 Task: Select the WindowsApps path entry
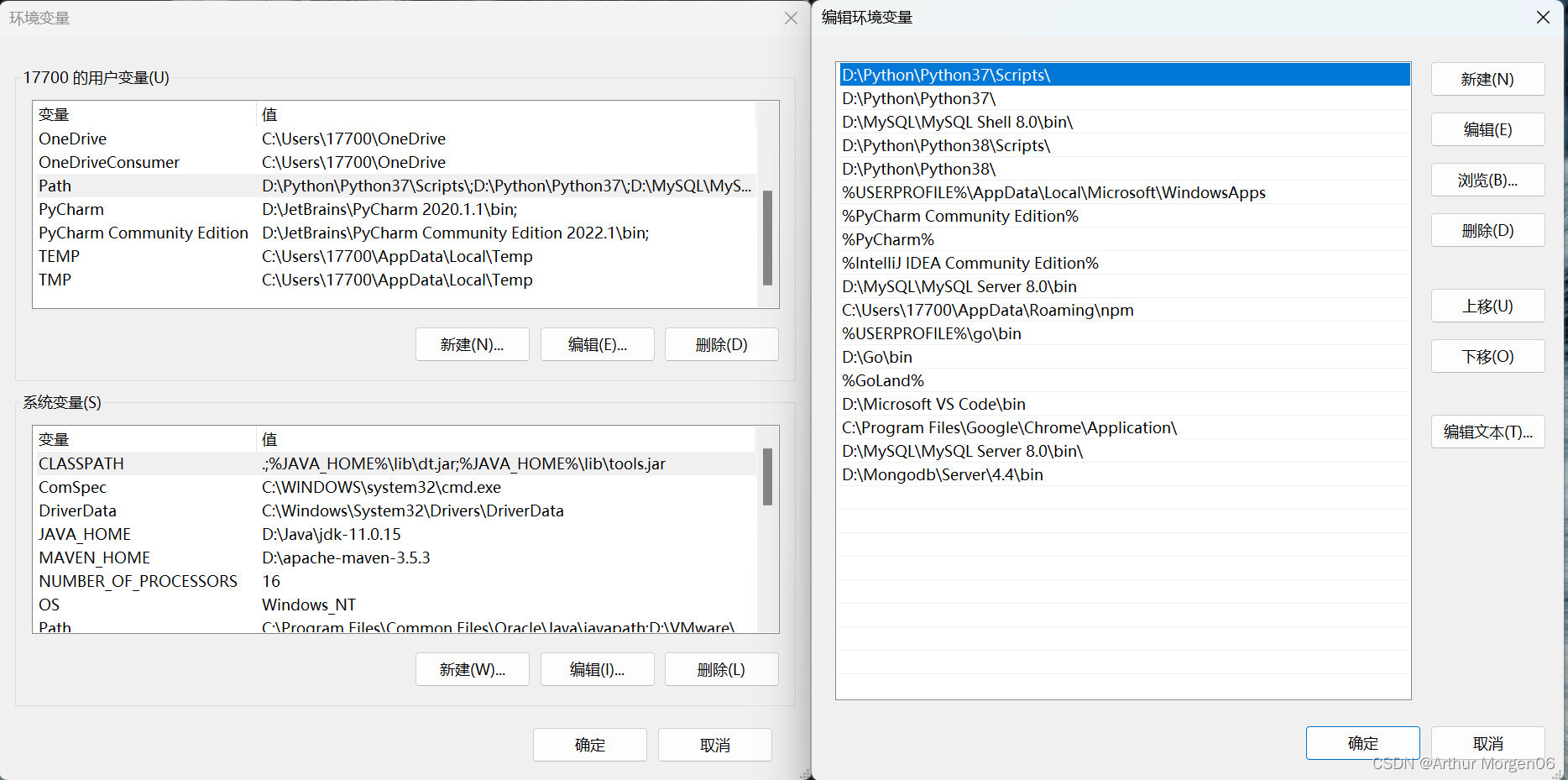pyautogui.click(x=1124, y=192)
